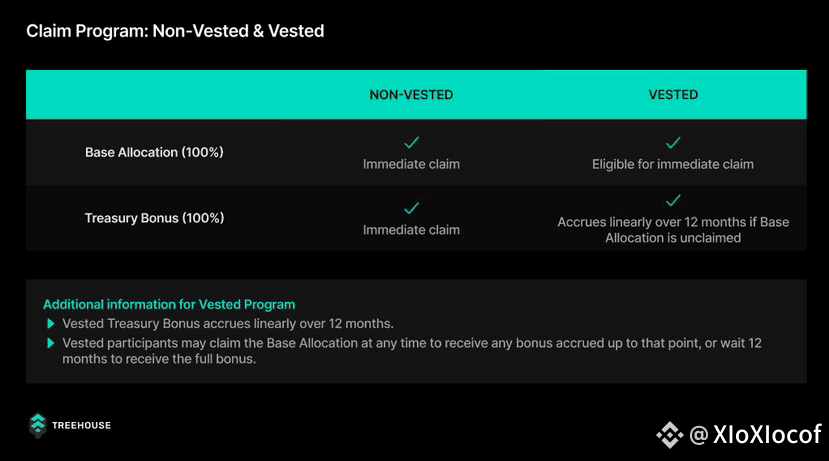The width and height of the screenshot is (829, 461).
Task: Click the Vested Base Allocation checkmark
Action: coord(673,142)
